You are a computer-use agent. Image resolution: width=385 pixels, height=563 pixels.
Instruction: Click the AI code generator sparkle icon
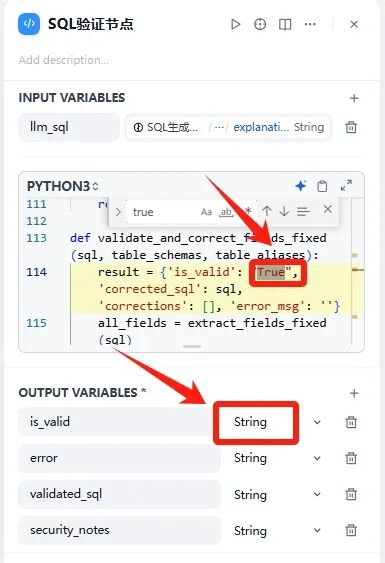point(301,186)
